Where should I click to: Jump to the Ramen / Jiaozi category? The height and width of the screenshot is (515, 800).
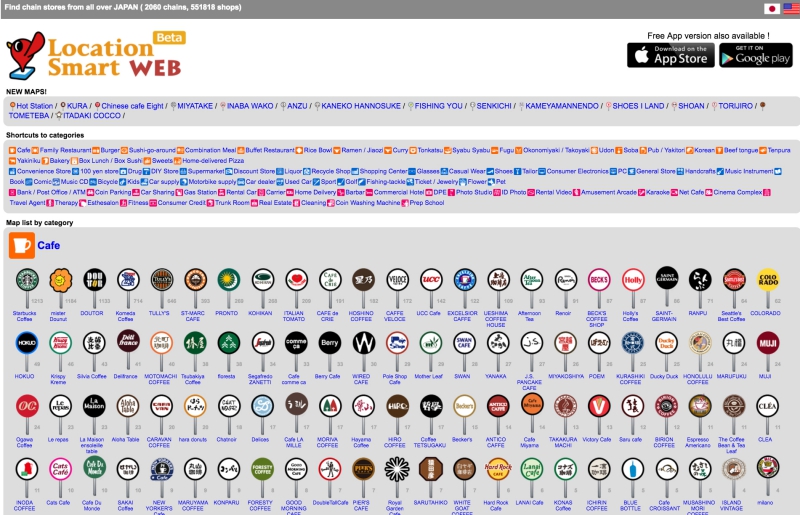click(x=362, y=150)
